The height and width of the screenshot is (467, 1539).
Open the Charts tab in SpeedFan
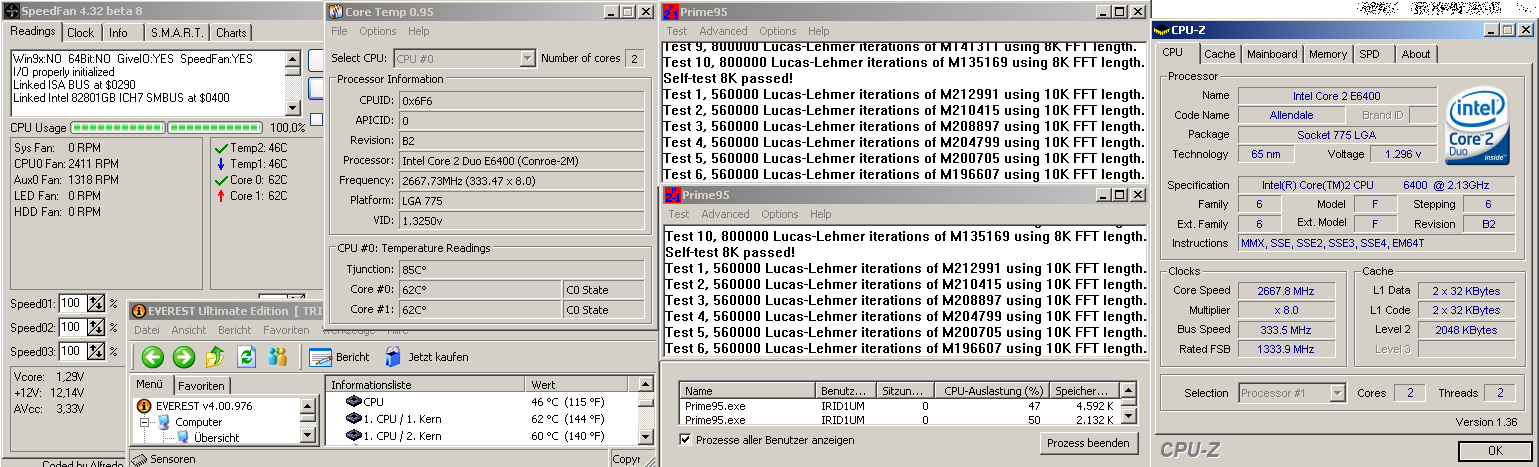232,33
